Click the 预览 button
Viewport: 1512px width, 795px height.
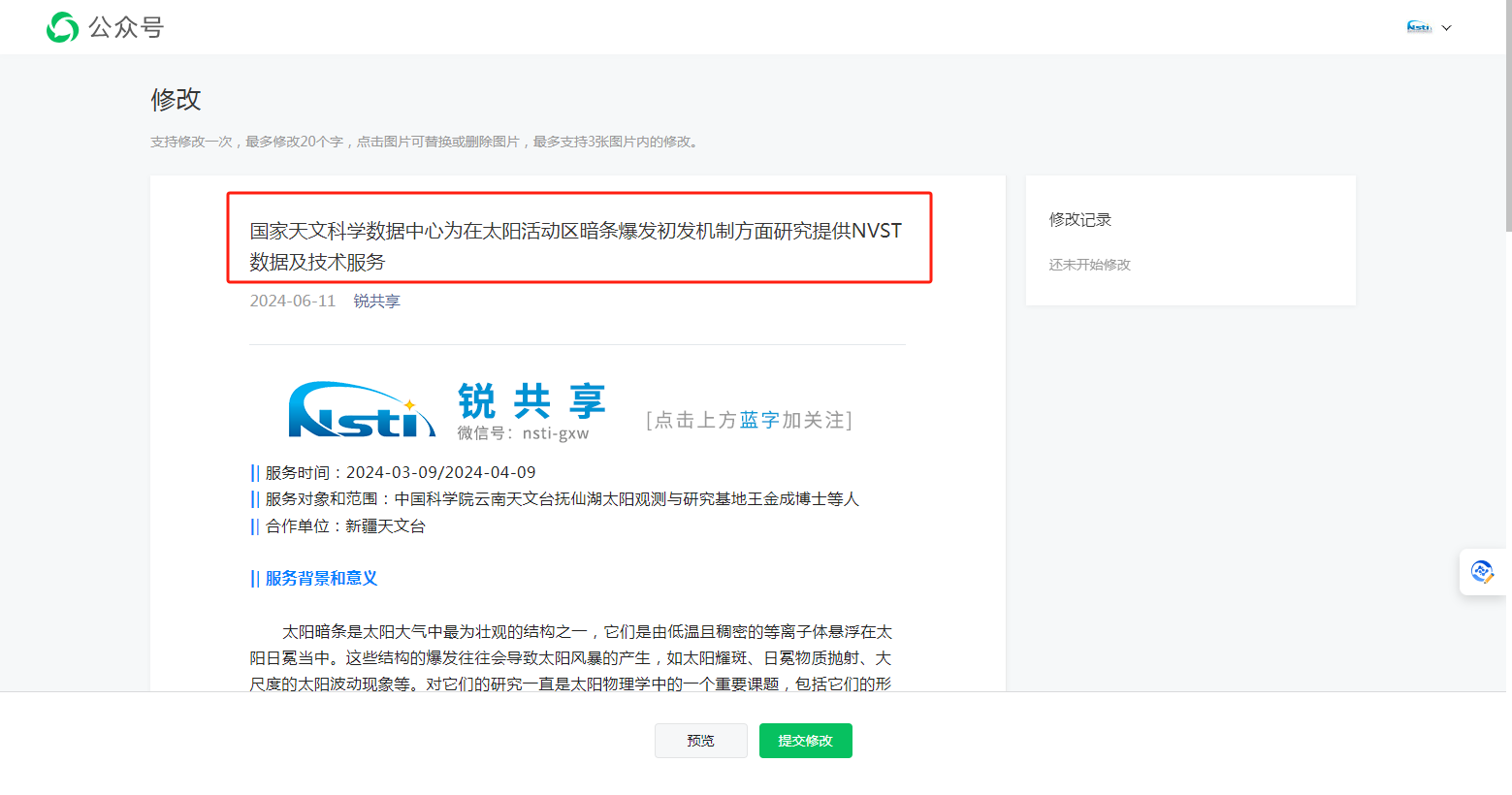point(700,741)
